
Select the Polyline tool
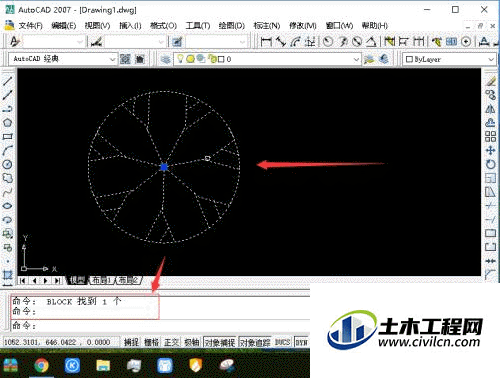click(x=7, y=109)
